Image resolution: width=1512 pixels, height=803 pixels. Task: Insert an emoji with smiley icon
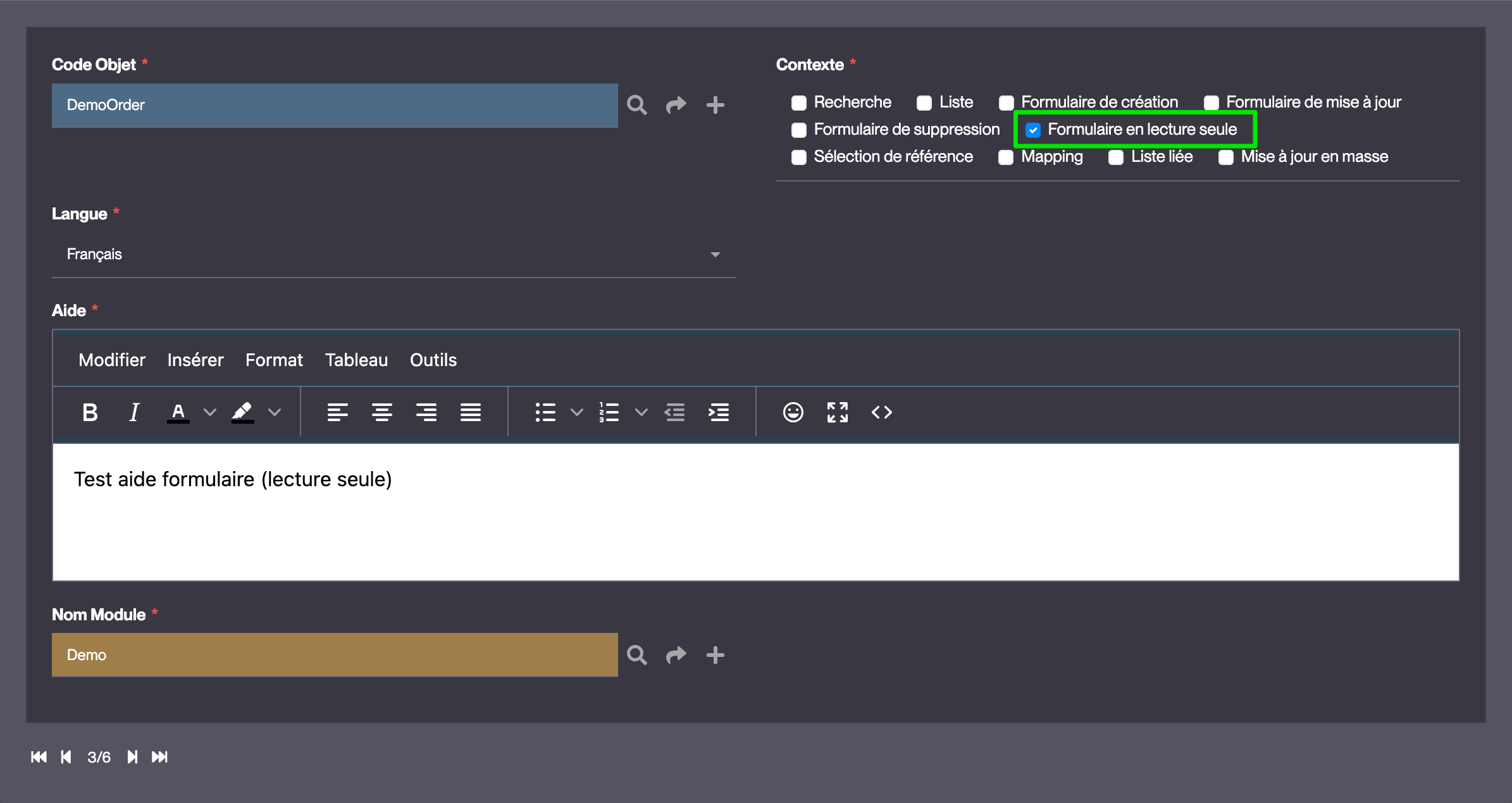click(793, 412)
